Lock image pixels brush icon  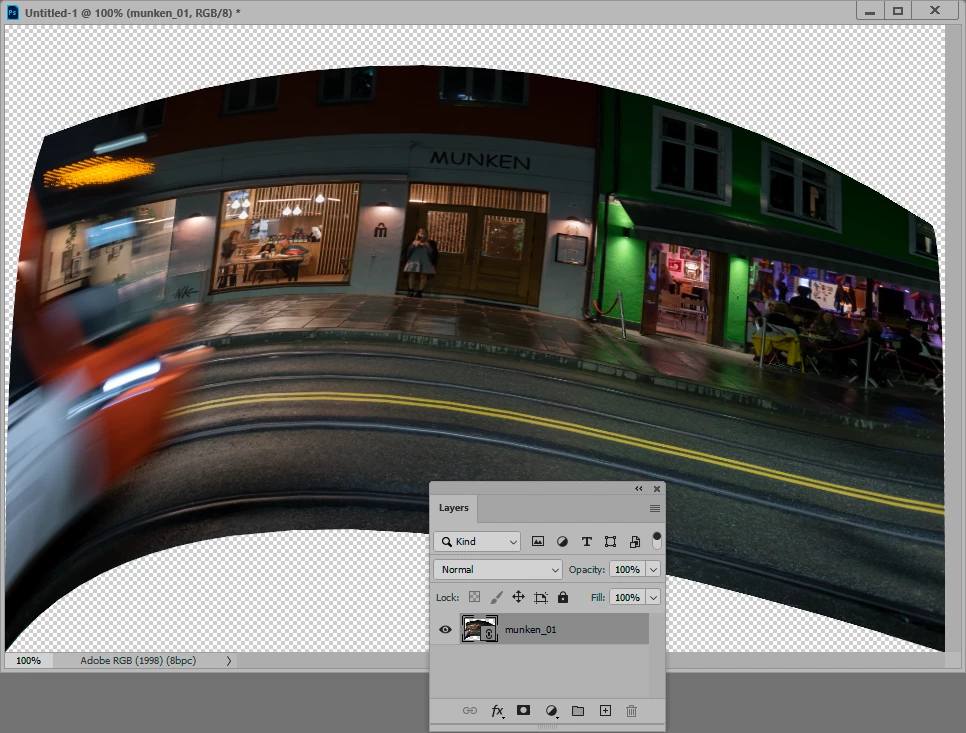(497, 597)
